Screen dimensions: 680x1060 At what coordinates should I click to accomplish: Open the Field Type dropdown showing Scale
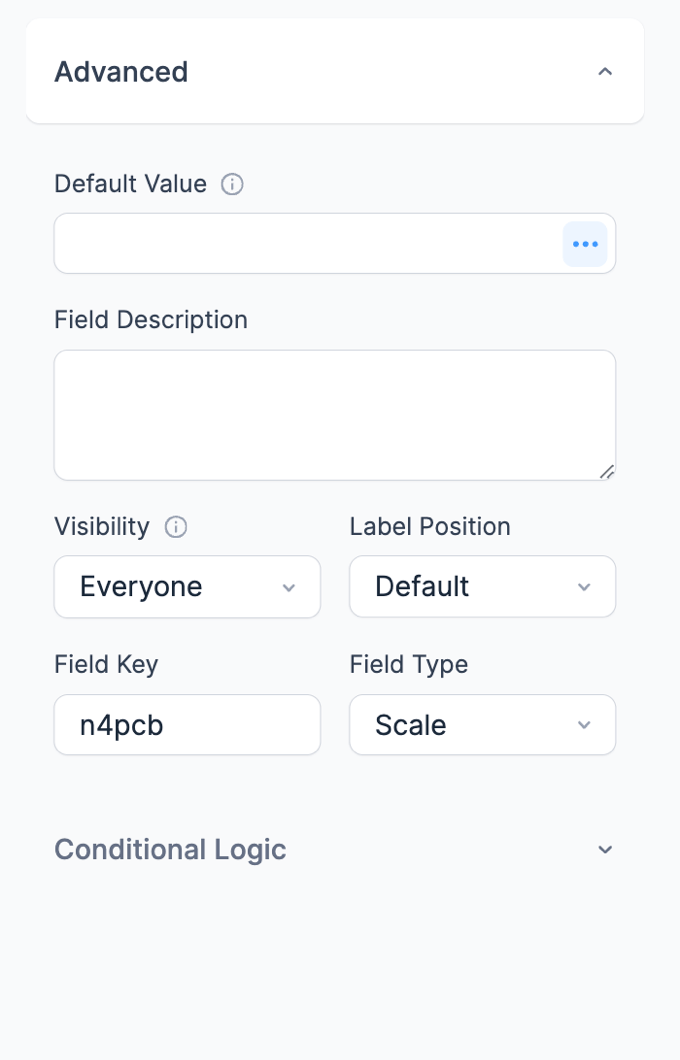click(x=482, y=725)
